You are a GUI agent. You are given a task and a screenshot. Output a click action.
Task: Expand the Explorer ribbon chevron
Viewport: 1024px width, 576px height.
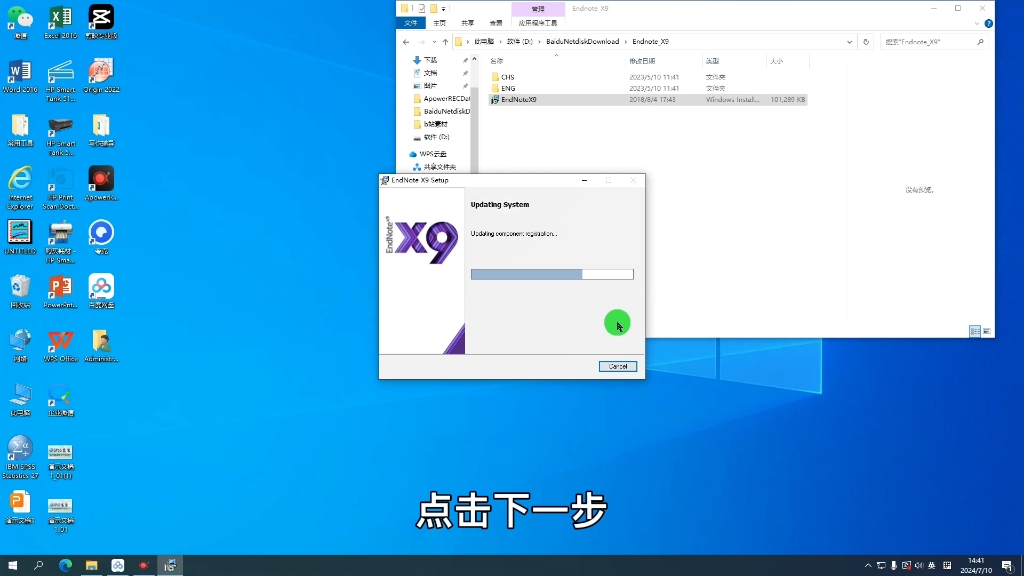977,24
